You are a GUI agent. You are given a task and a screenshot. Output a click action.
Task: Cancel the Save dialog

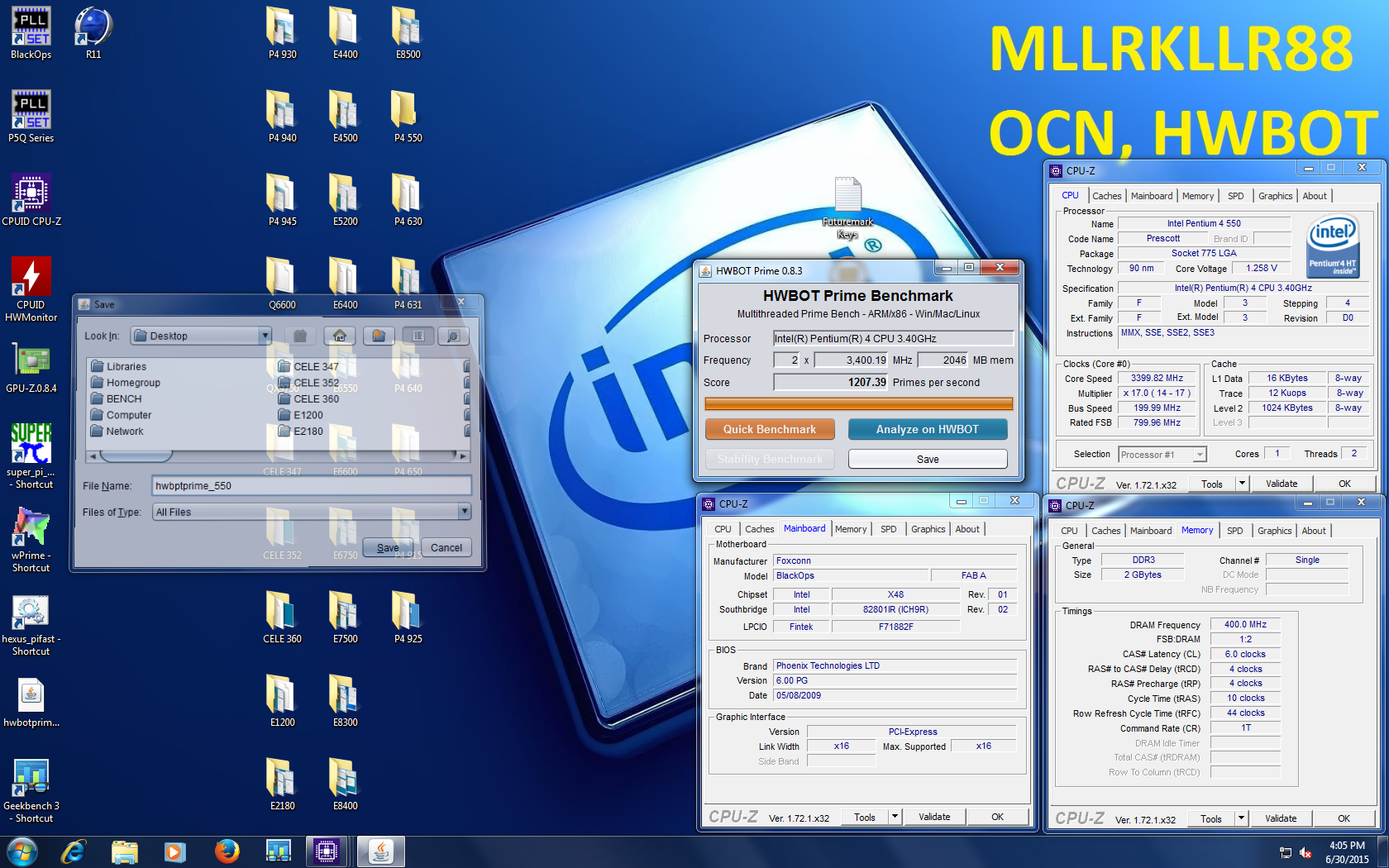click(446, 547)
